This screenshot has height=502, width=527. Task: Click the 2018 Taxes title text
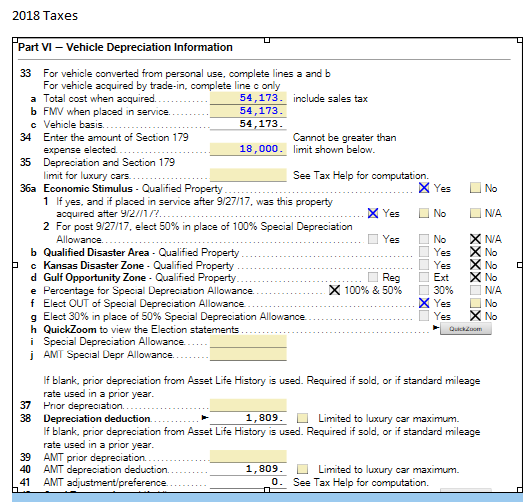[x=45, y=16]
